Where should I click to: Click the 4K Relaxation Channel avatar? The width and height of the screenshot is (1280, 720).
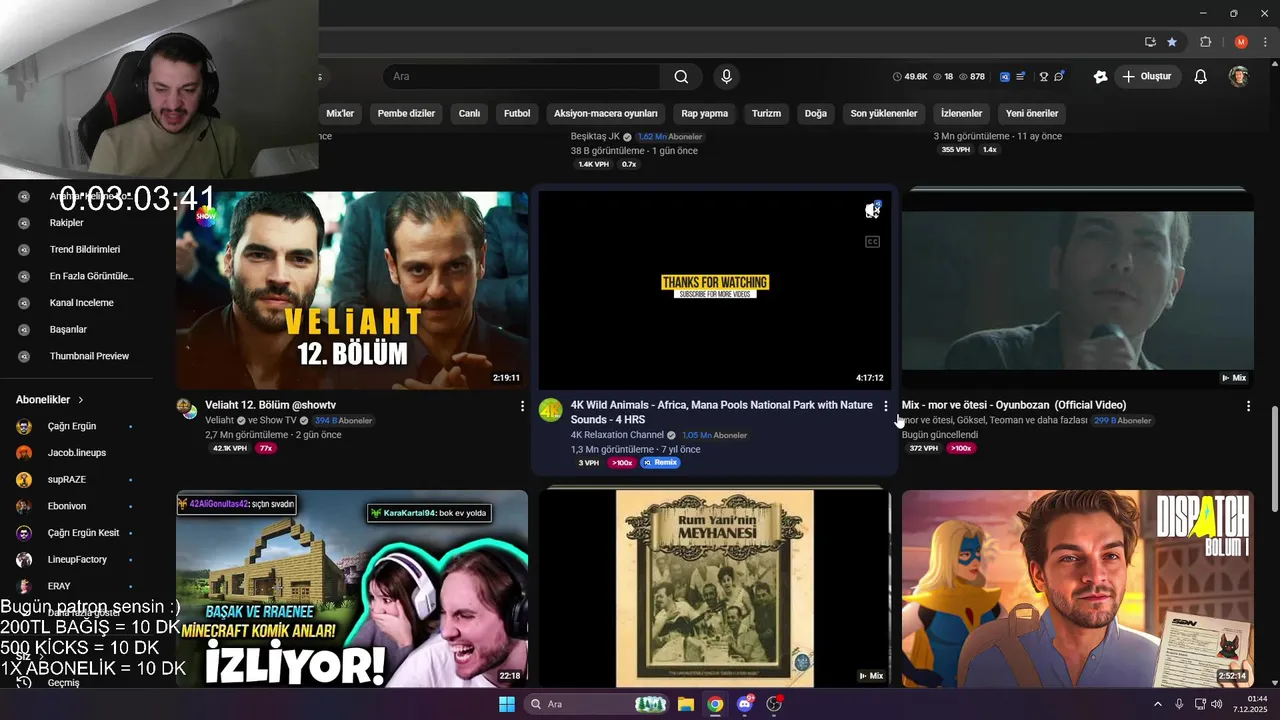point(550,410)
